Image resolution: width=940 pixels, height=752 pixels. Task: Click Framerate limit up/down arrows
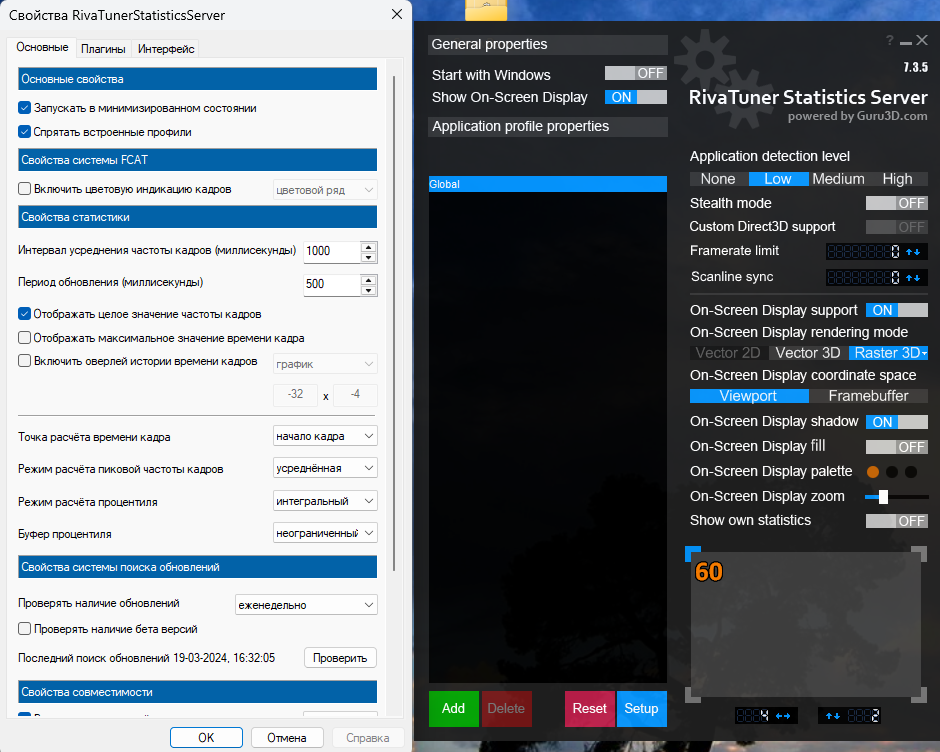(913, 252)
